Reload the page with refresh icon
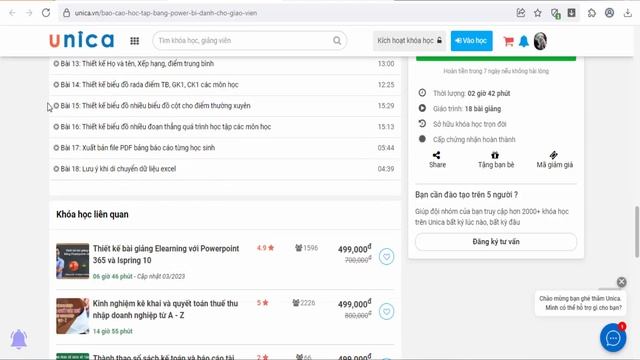640x360 pixels. [46, 13]
